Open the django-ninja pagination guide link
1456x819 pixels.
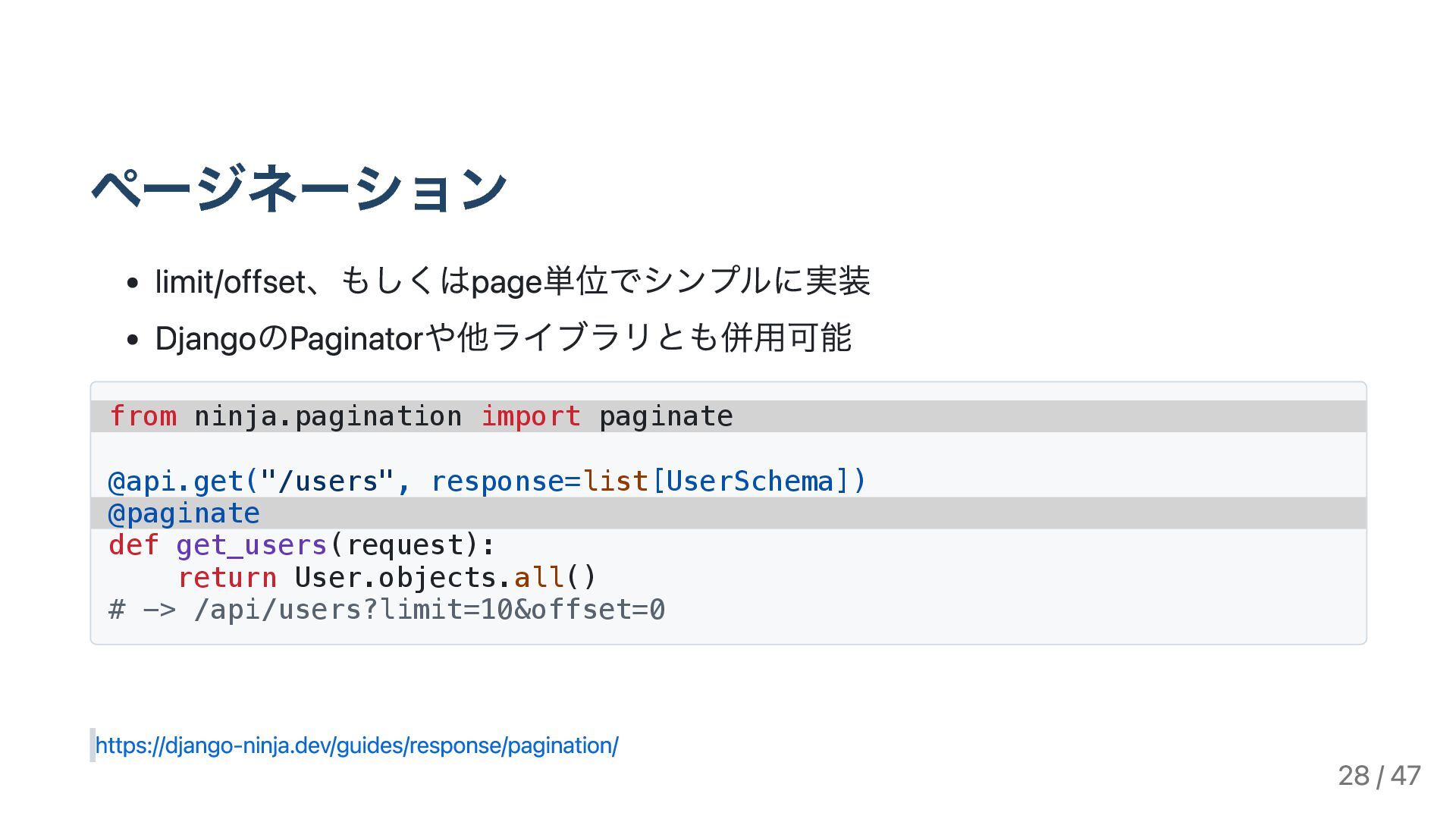[x=356, y=745]
